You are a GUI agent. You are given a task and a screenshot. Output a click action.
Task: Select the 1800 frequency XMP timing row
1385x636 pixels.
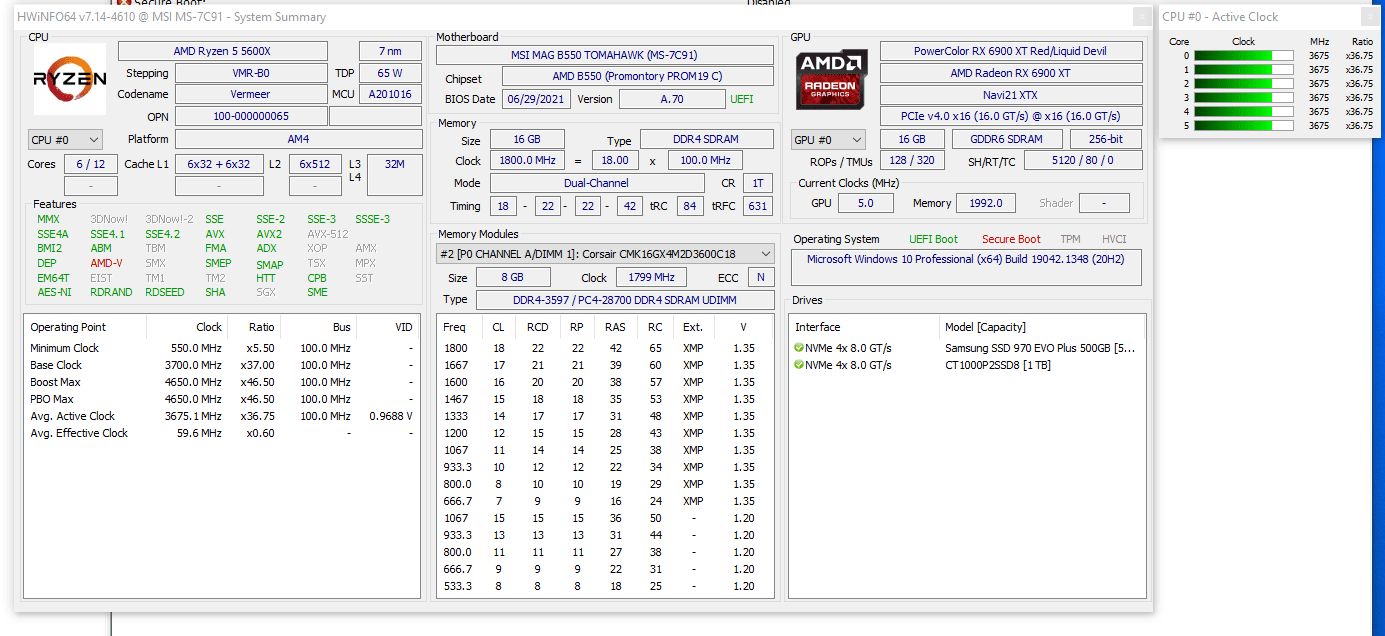tap(605, 348)
